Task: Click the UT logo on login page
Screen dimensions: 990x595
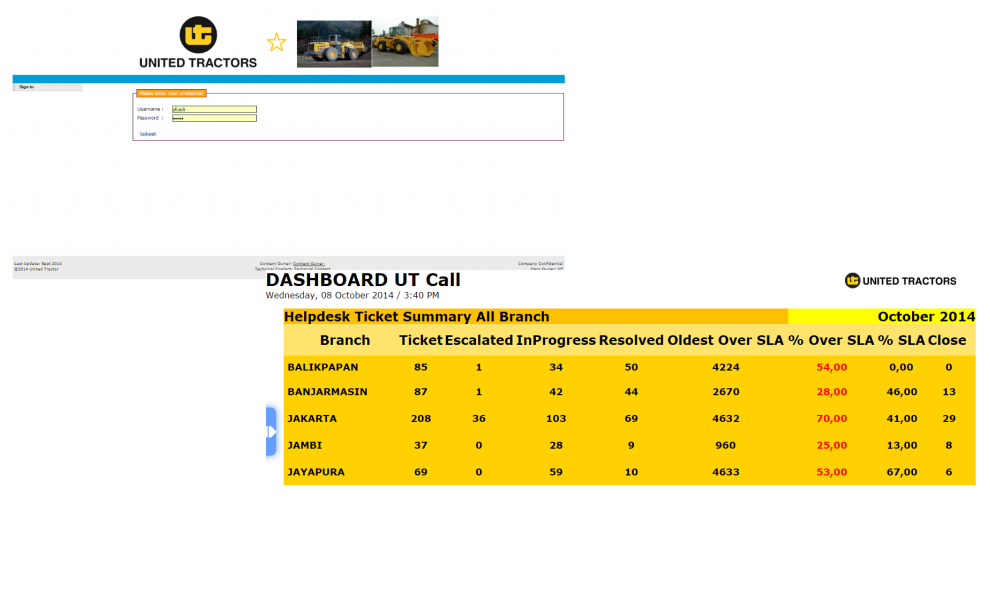Action: coord(198,42)
